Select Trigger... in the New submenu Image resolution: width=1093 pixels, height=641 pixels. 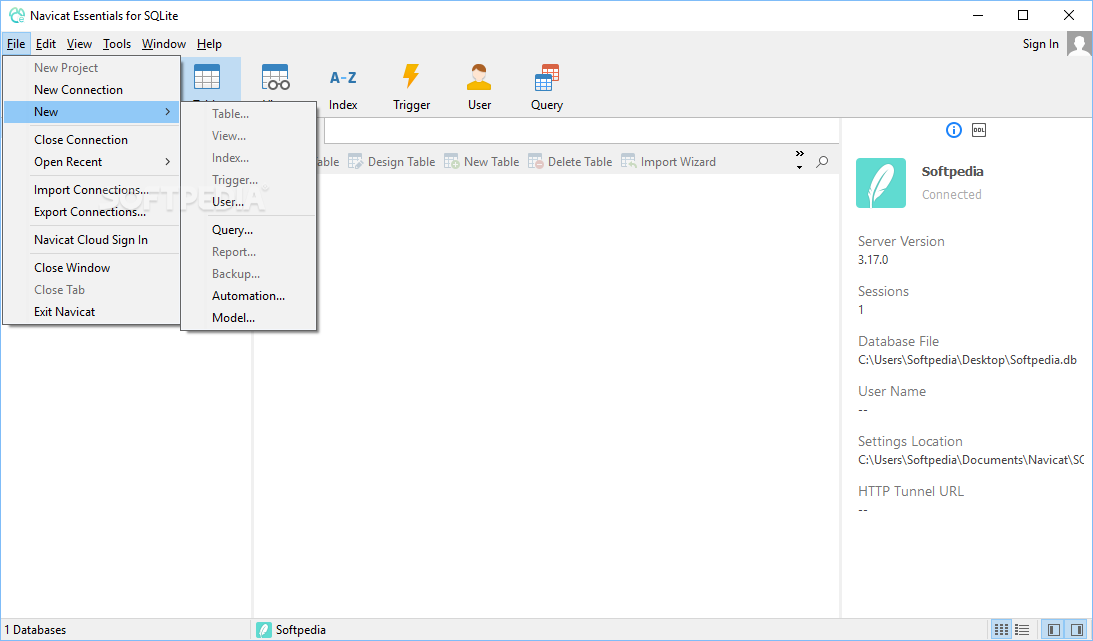[249, 180]
